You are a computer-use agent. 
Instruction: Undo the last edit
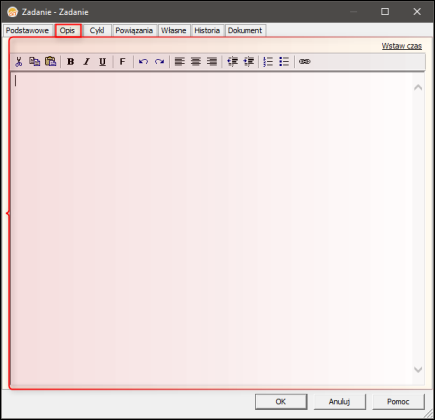(x=143, y=62)
